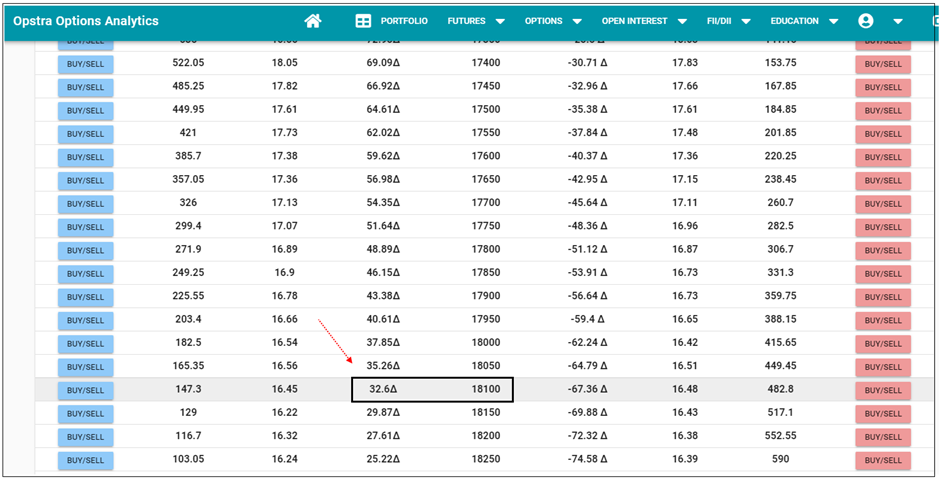This screenshot has width=940, height=482.
Task: Click the caret arrow beside the account icon
Action: pyautogui.click(x=897, y=21)
